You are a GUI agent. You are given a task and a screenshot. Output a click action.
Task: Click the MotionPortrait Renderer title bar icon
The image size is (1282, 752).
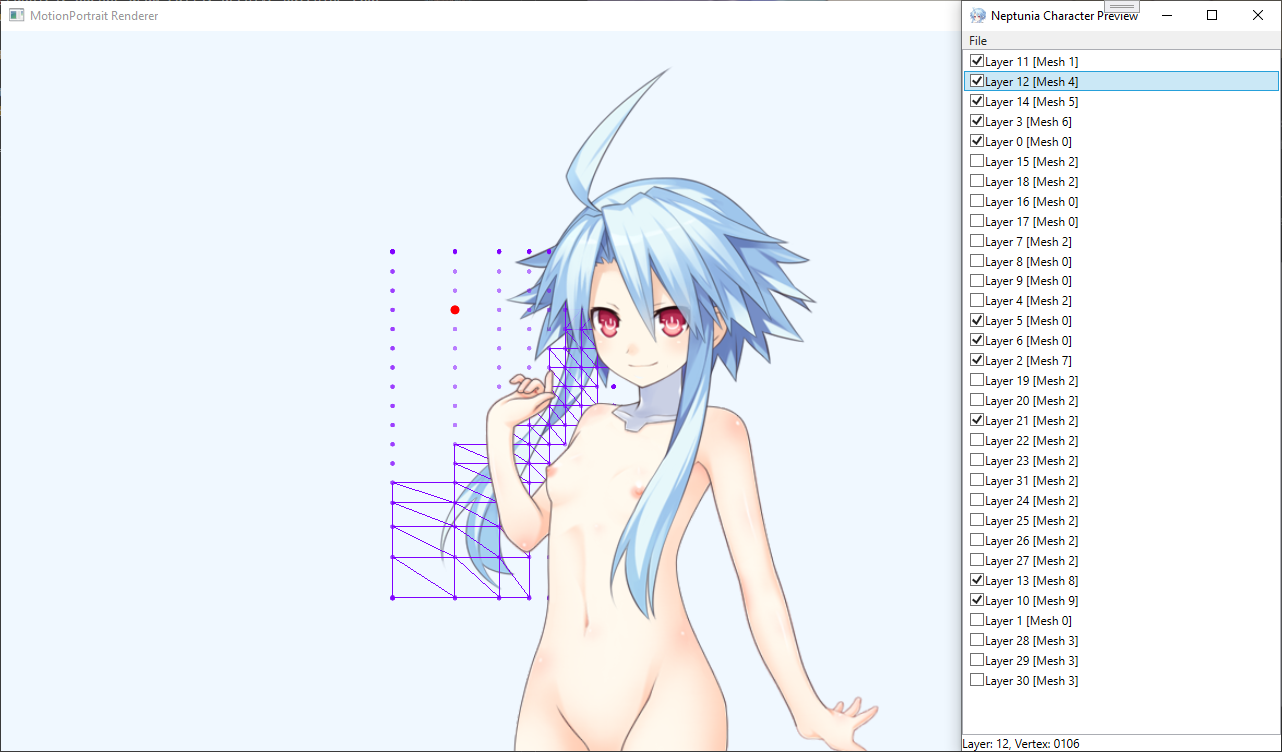tap(16, 15)
